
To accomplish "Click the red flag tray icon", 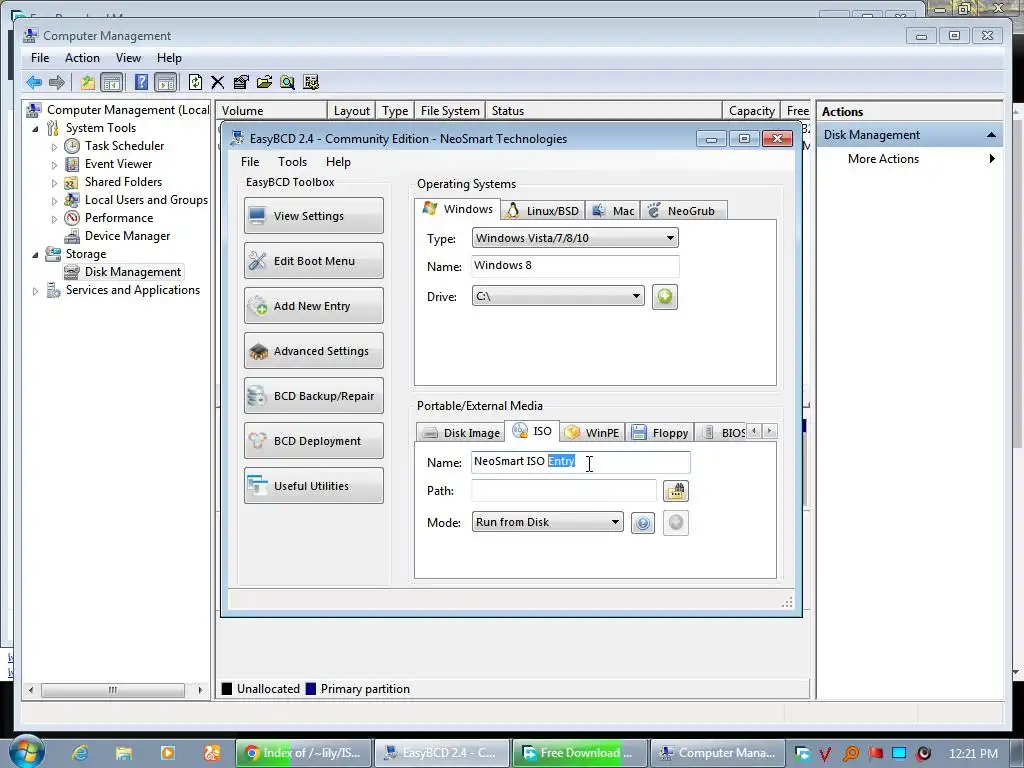I will click(875, 754).
